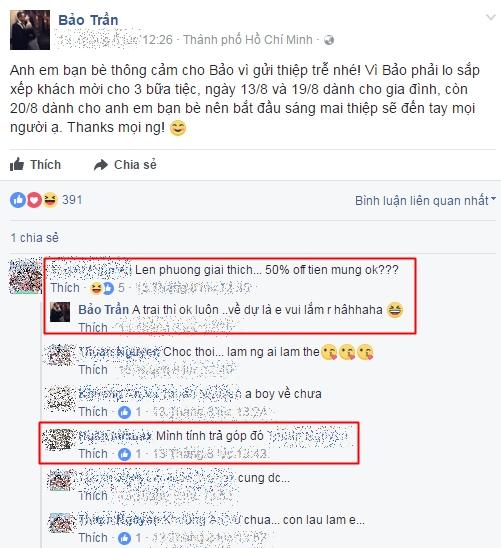This screenshot has width=501, height=548.
Task: Click the share arrow icon beside Chia sẻ
Action: (x=101, y=165)
